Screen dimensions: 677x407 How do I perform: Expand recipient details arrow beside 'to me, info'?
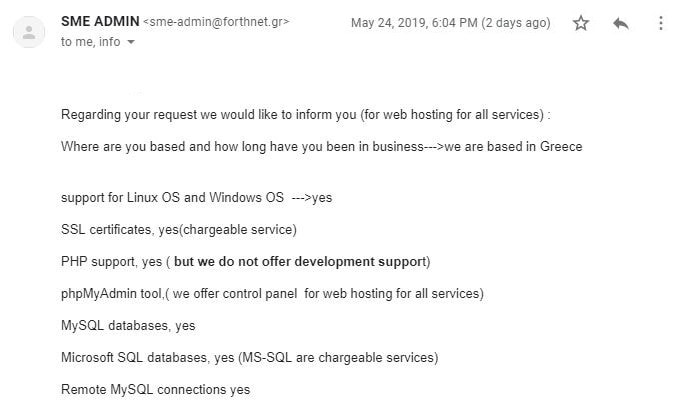click(131, 42)
